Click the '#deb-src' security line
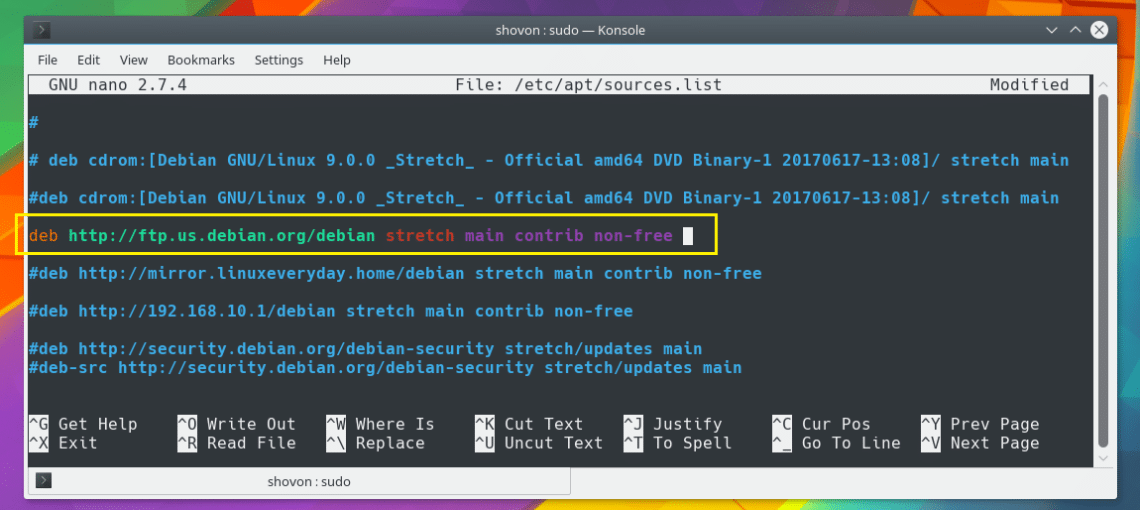The height and width of the screenshot is (510, 1140). coord(385,367)
